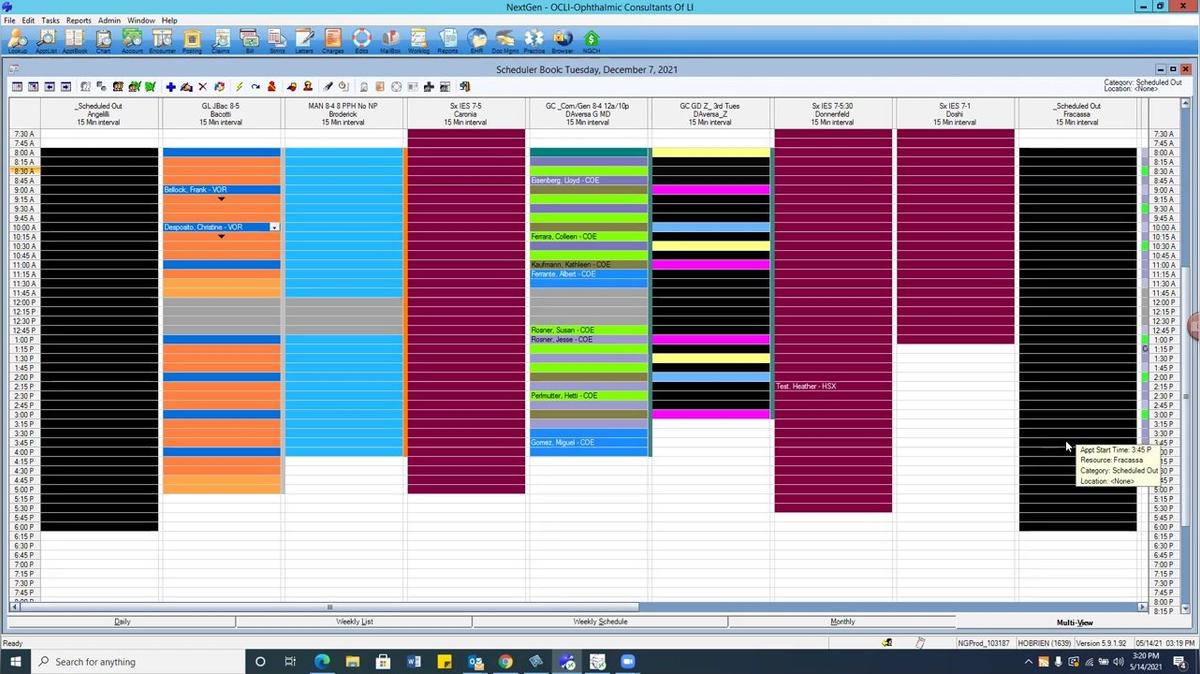Click the blue plus add-appointment icon
This screenshot has height=674, width=1200.
pyautogui.click(x=170, y=86)
